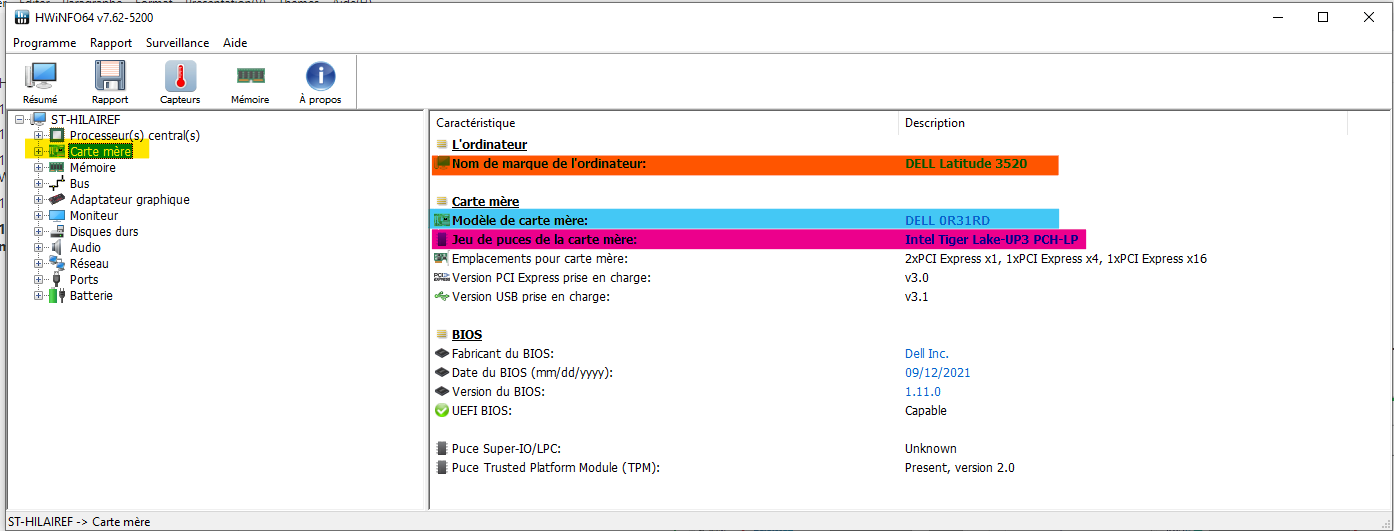The width and height of the screenshot is (1394, 531).
Task: Collapse the ST-HILAIREF root node
Action: point(20,120)
